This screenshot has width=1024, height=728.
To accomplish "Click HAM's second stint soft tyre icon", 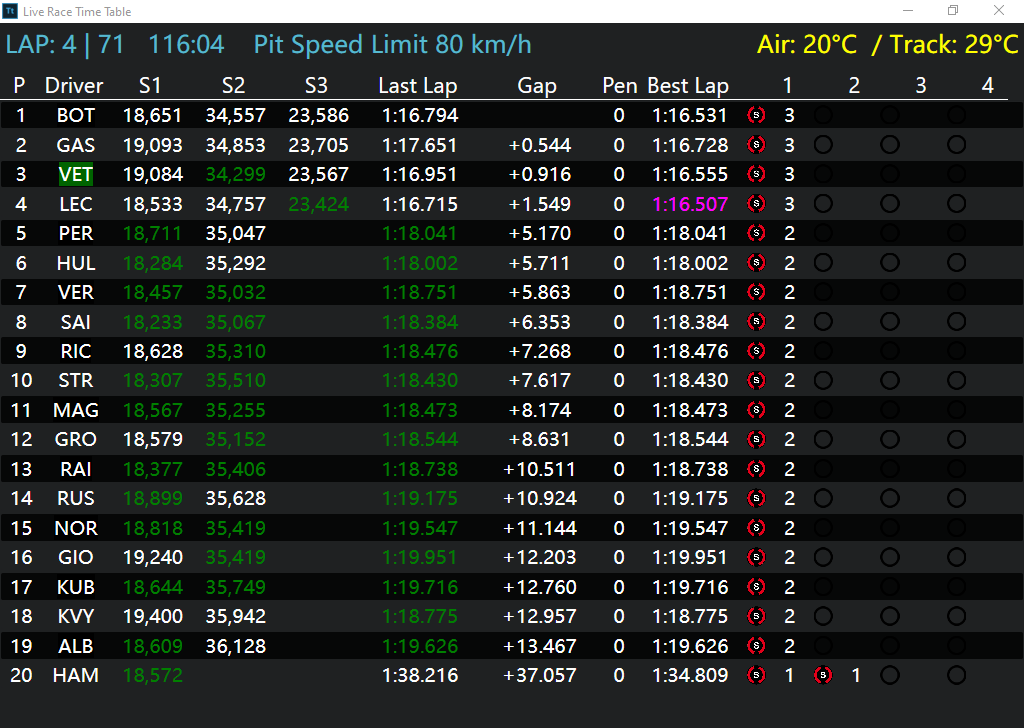I will [x=823, y=675].
